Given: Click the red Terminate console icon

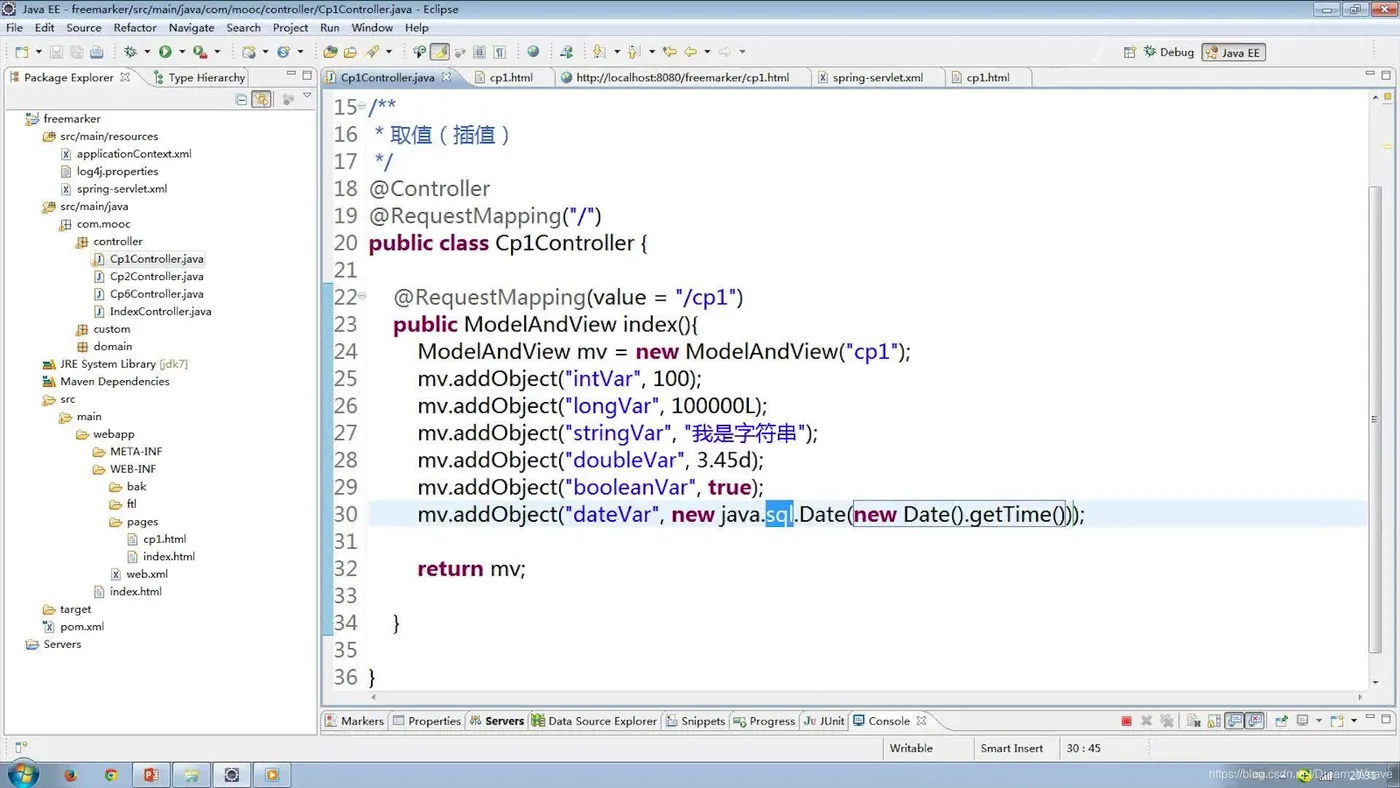Looking at the screenshot, I should pyautogui.click(x=1127, y=720).
